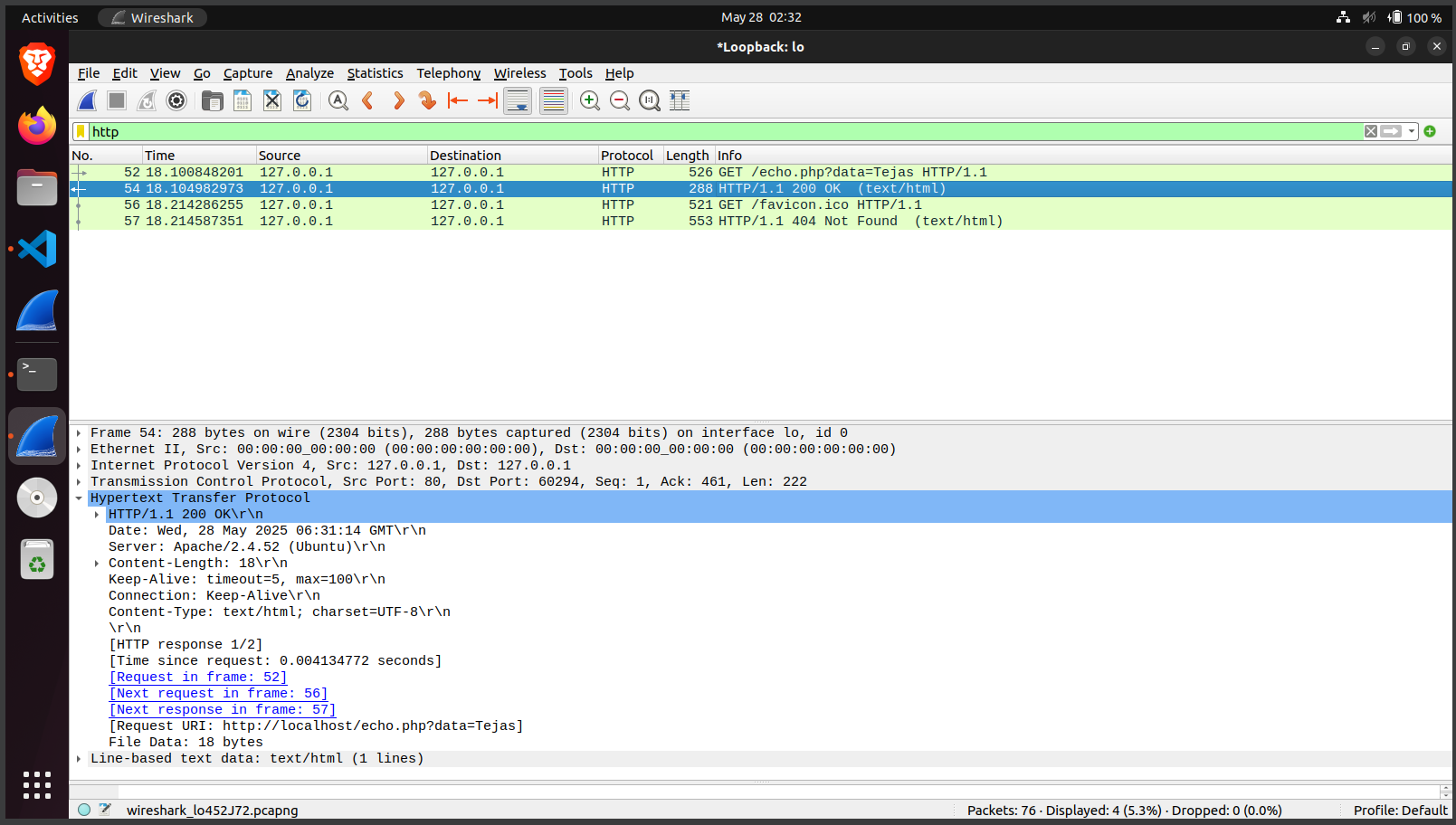Image resolution: width=1456 pixels, height=825 pixels.
Task: Zoom in on packet text
Action: [590, 100]
